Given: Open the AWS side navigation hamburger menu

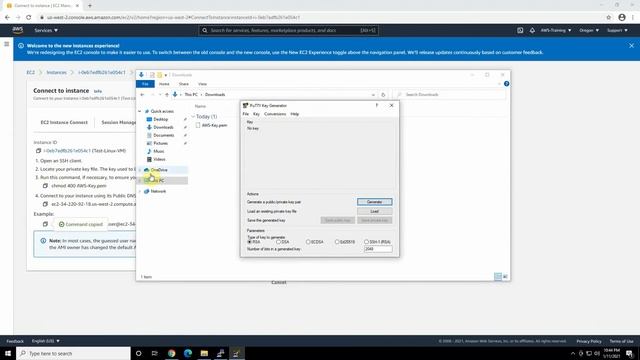Looking at the screenshot, I should (x=7, y=44).
